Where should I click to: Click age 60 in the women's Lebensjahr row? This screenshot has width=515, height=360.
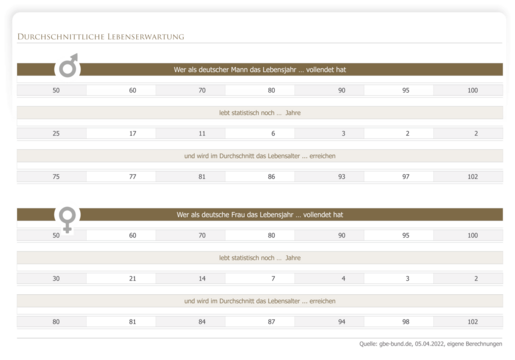[133, 235]
